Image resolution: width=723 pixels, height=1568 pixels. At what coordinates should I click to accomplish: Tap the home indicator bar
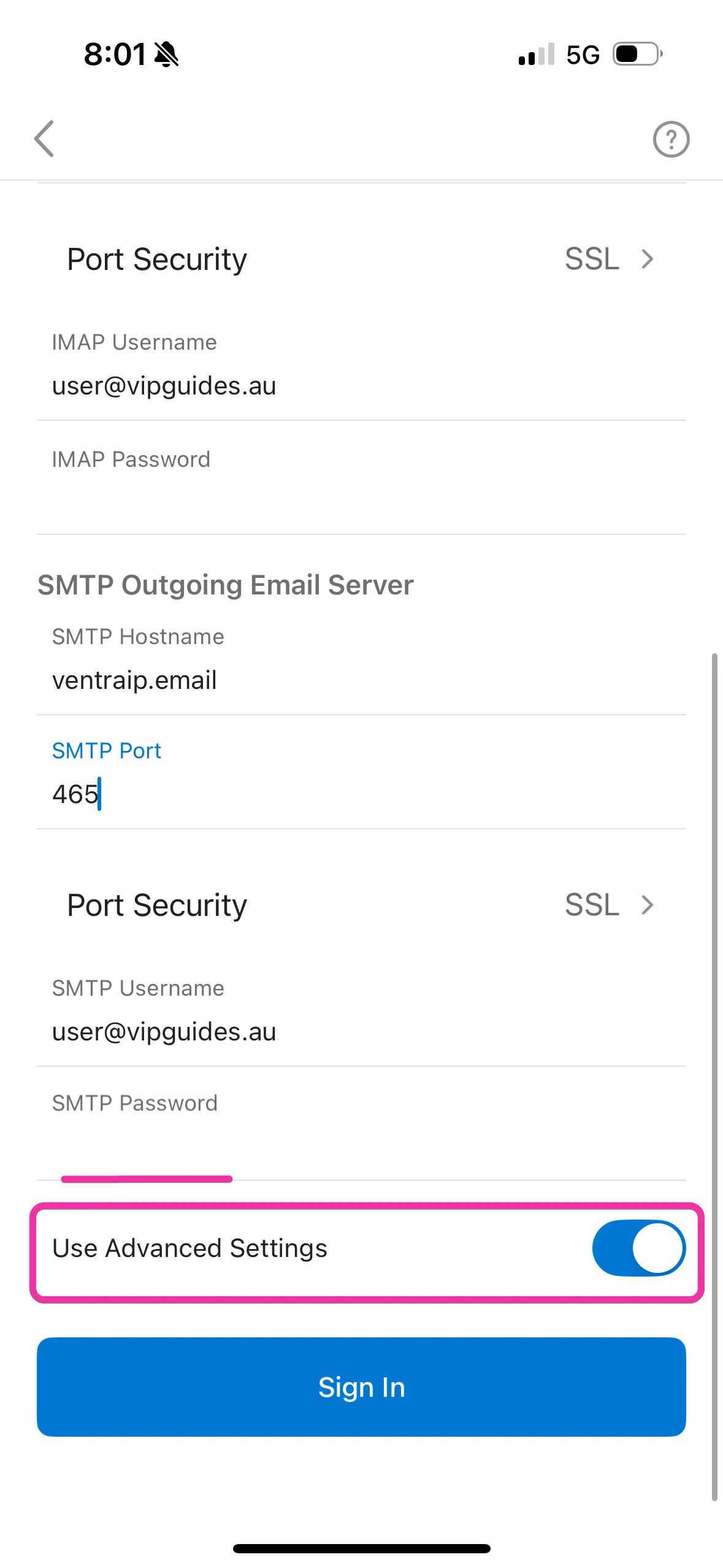[x=361, y=1548]
